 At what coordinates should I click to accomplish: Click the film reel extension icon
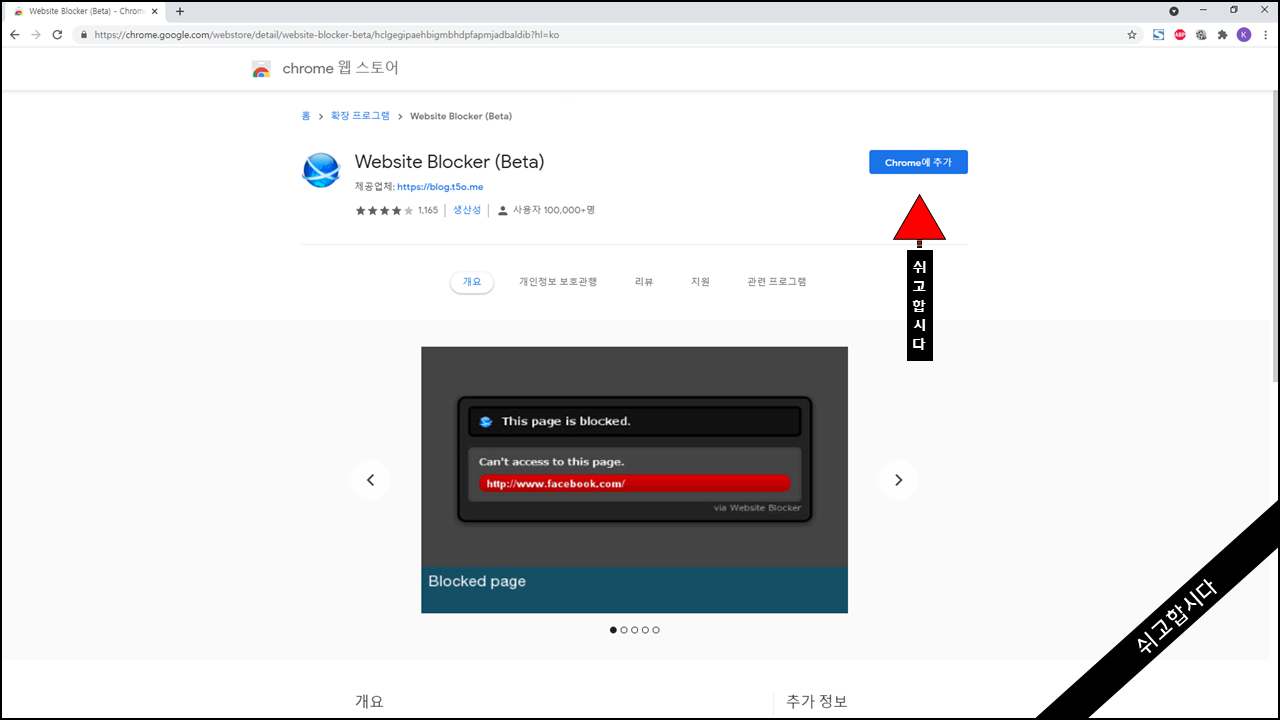coord(1201,34)
